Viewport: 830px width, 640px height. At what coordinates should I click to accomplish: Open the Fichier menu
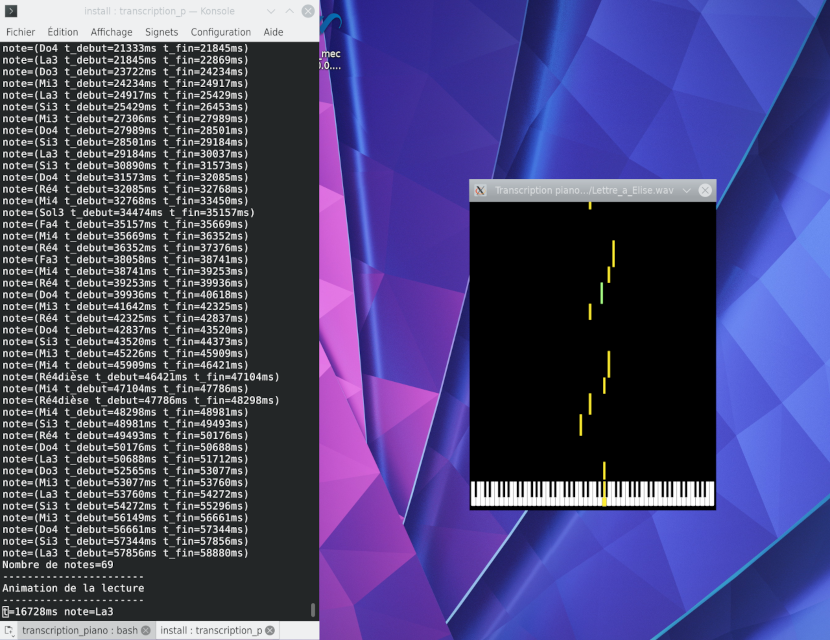point(19,31)
